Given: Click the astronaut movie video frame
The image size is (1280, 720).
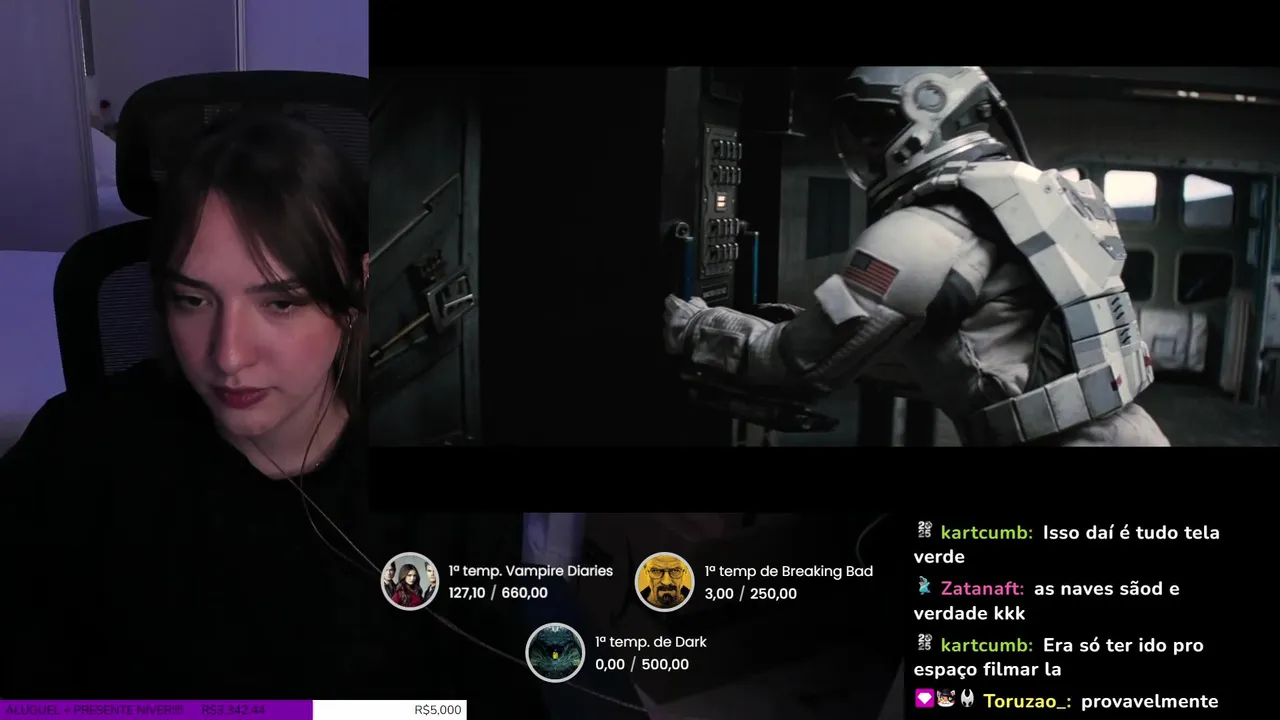Looking at the screenshot, I should point(824,256).
